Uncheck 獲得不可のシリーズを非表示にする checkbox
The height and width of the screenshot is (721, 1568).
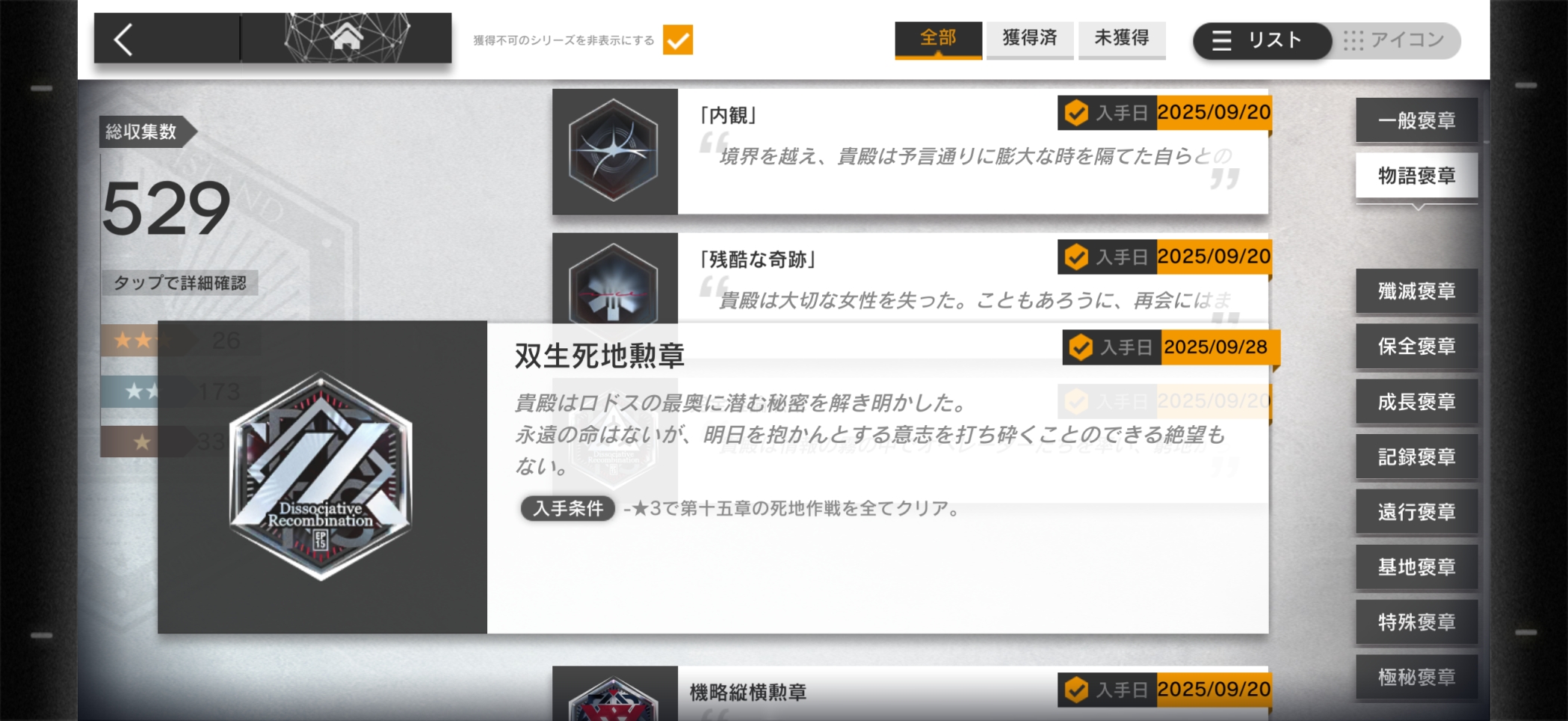(678, 40)
